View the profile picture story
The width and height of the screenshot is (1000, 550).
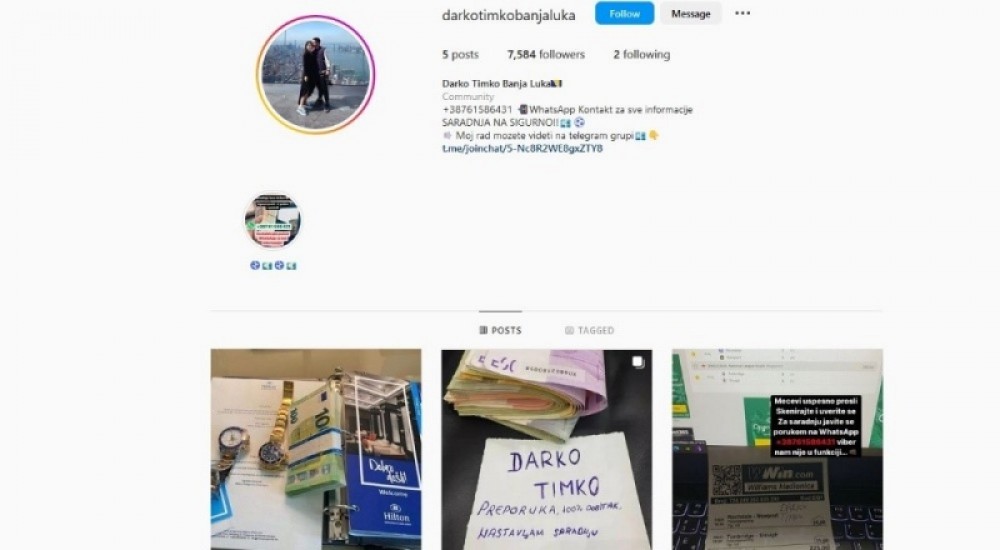click(316, 75)
